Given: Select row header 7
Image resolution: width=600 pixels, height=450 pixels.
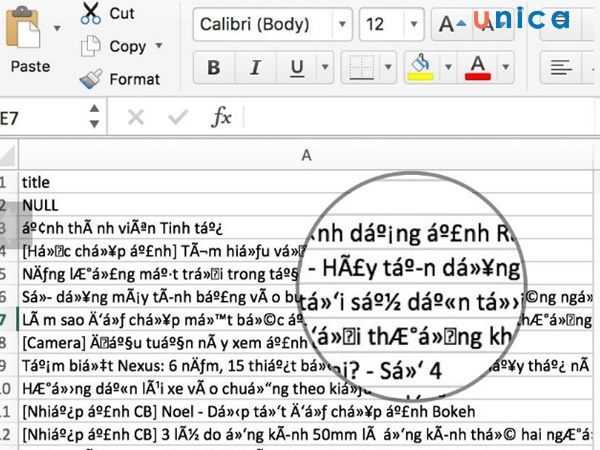Looking at the screenshot, I should [8, 320].
